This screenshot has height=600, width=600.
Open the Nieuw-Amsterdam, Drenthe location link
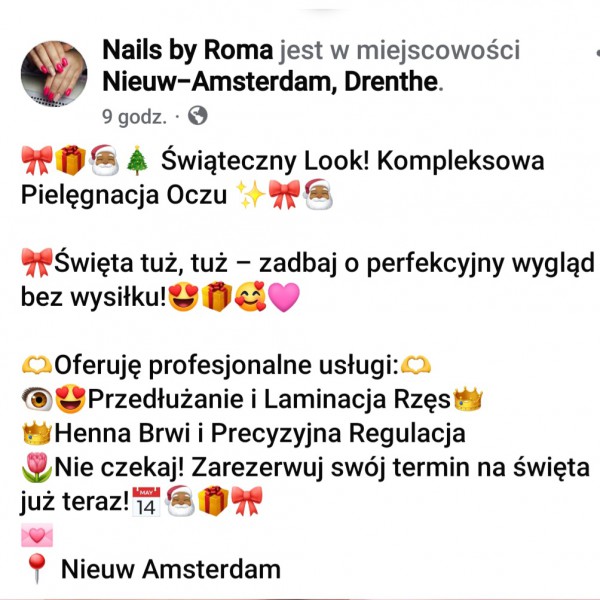270,82
